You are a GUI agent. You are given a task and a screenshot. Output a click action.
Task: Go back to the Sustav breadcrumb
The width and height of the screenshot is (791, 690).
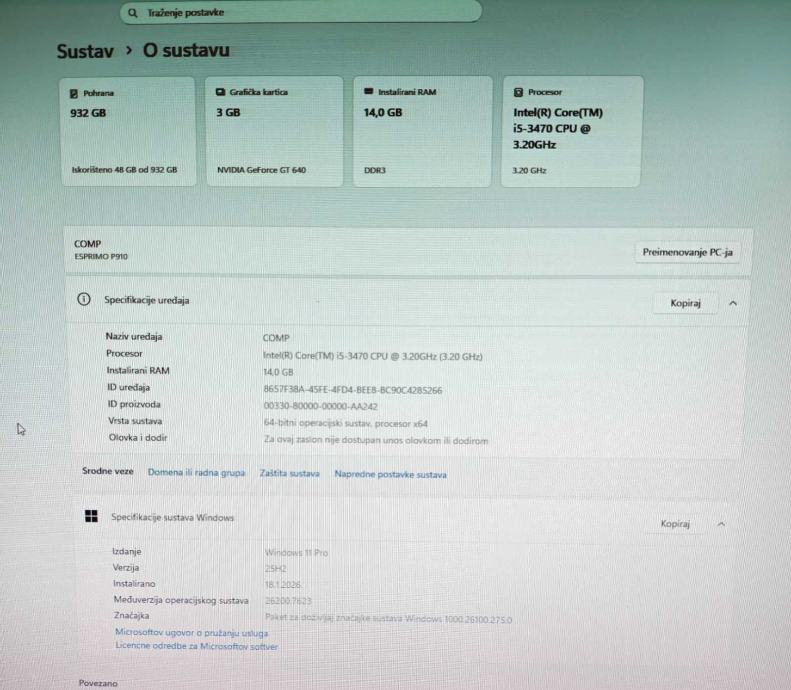(x=85, y=51)
